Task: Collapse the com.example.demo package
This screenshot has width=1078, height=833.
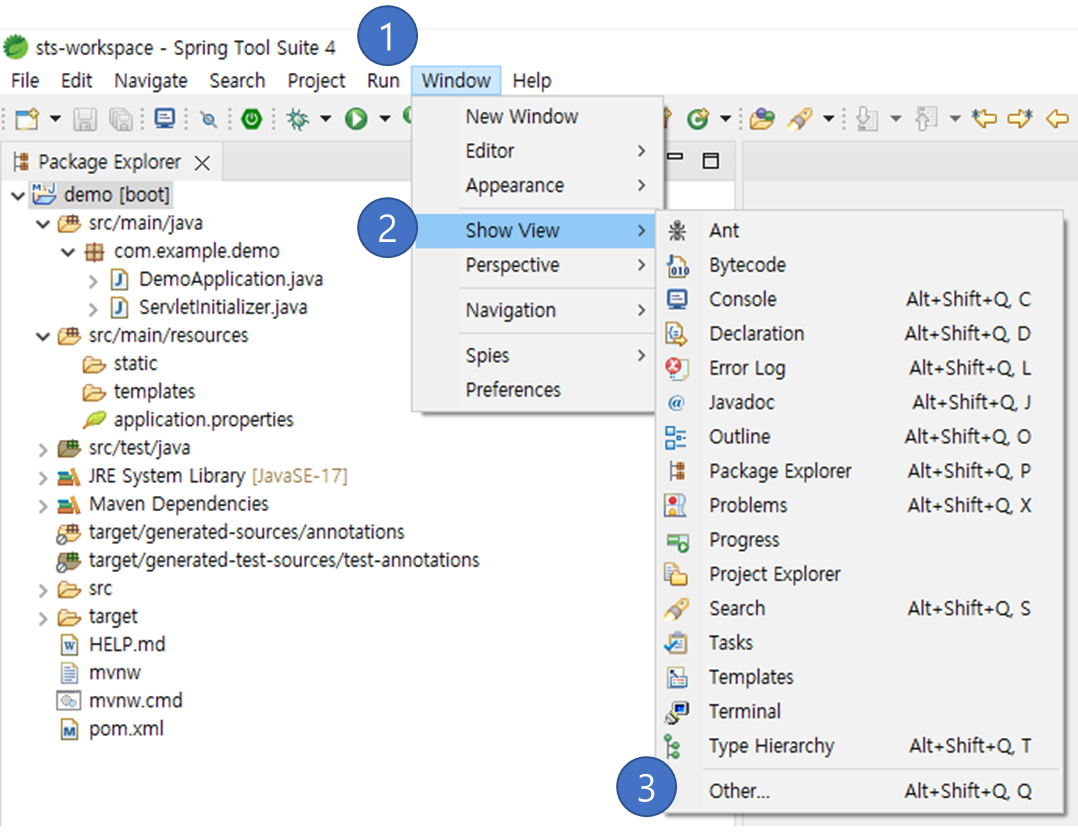Action: pos(68,252)
